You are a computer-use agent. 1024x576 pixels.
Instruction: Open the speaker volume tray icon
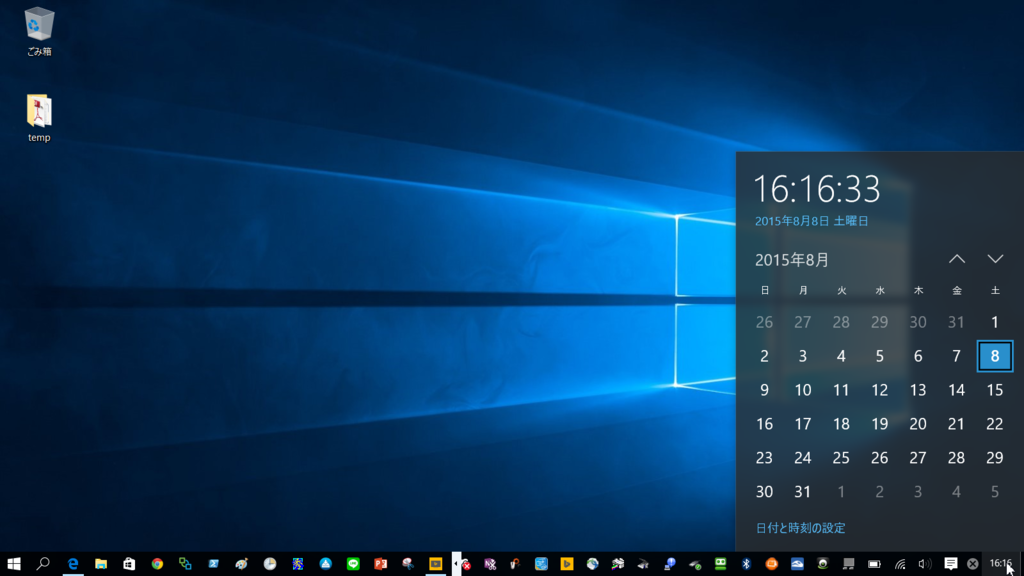pyautogui.click(x=924, y=564)
